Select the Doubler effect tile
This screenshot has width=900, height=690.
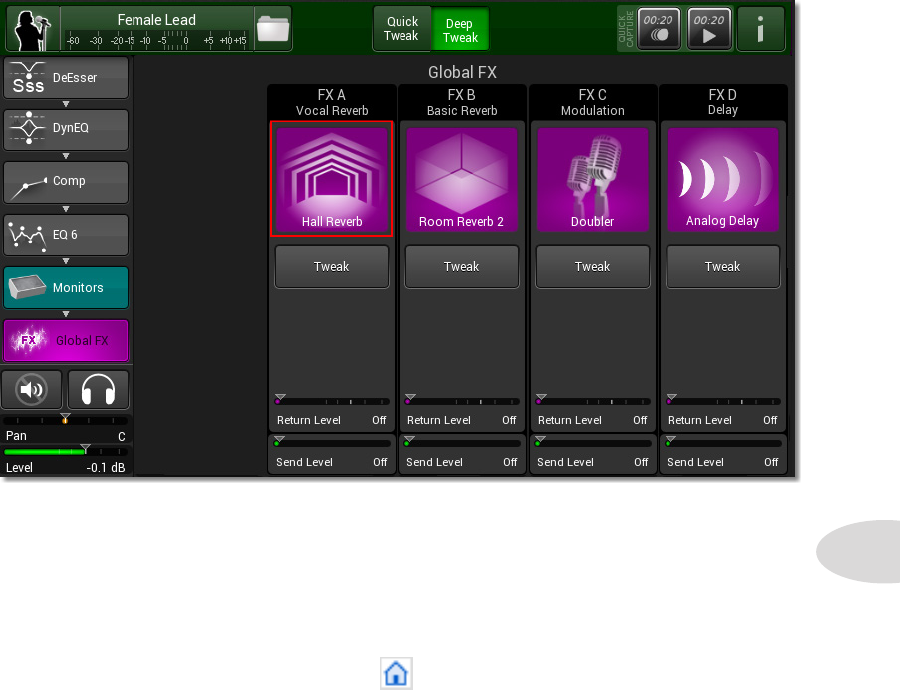coord(592,180)
